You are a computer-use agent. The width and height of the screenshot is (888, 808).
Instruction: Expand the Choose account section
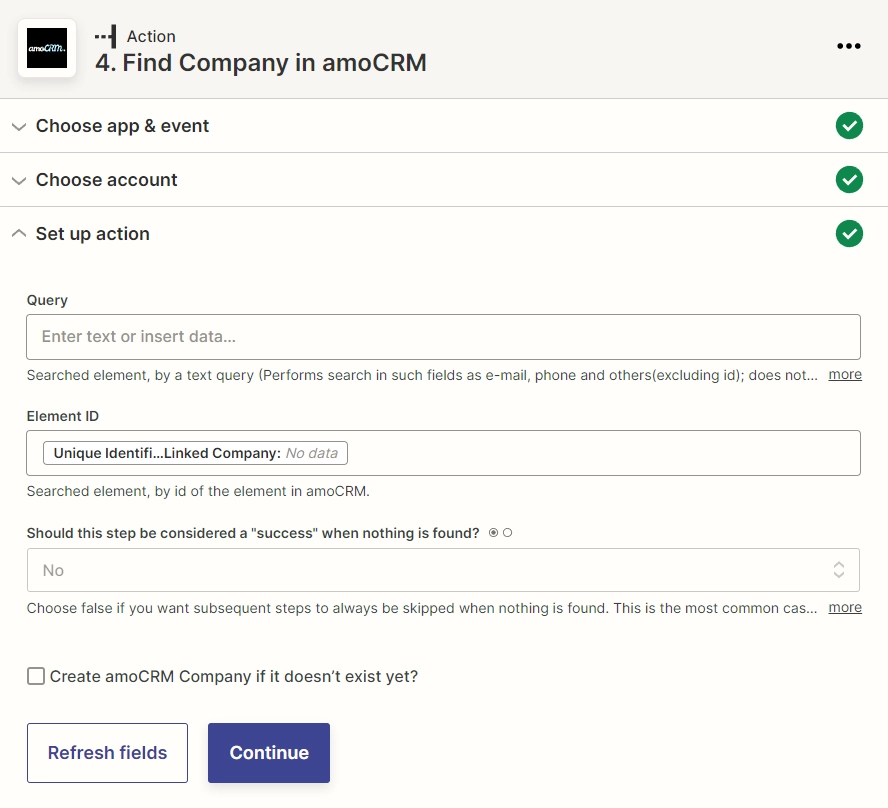coord(19,181)
